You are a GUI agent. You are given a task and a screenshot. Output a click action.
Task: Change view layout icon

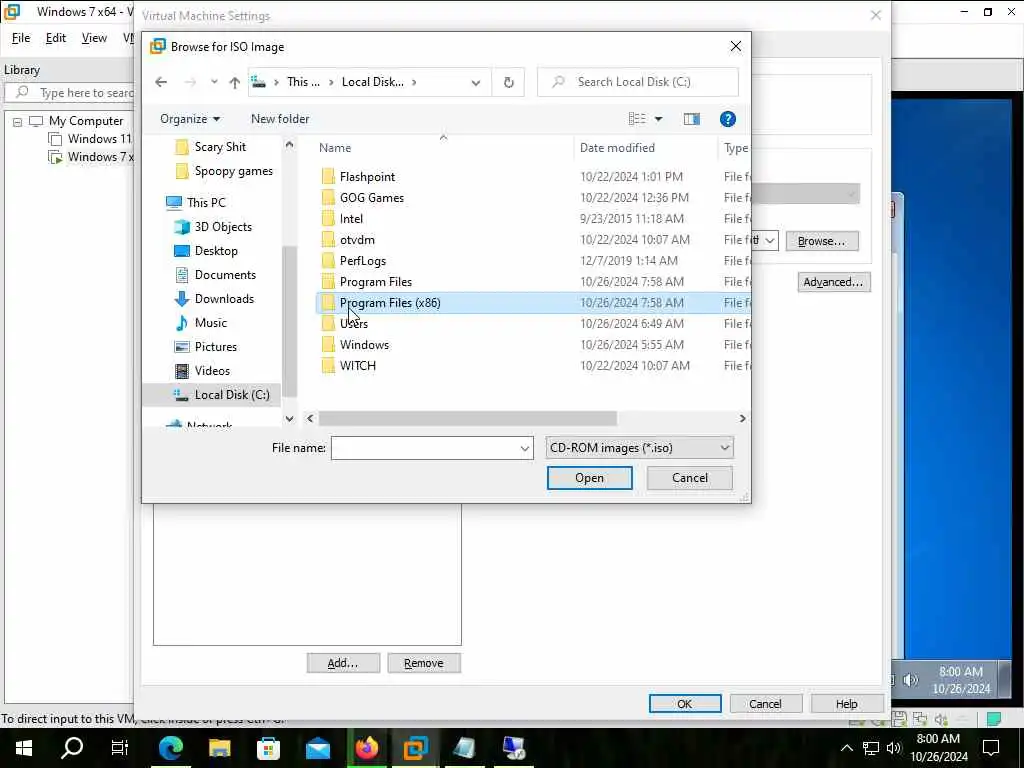click(637, 119)
